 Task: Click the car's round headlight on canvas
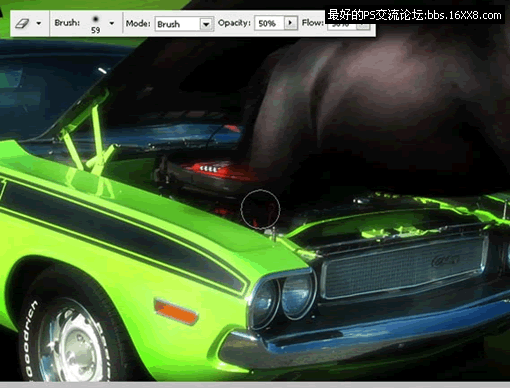coord(298,295)
